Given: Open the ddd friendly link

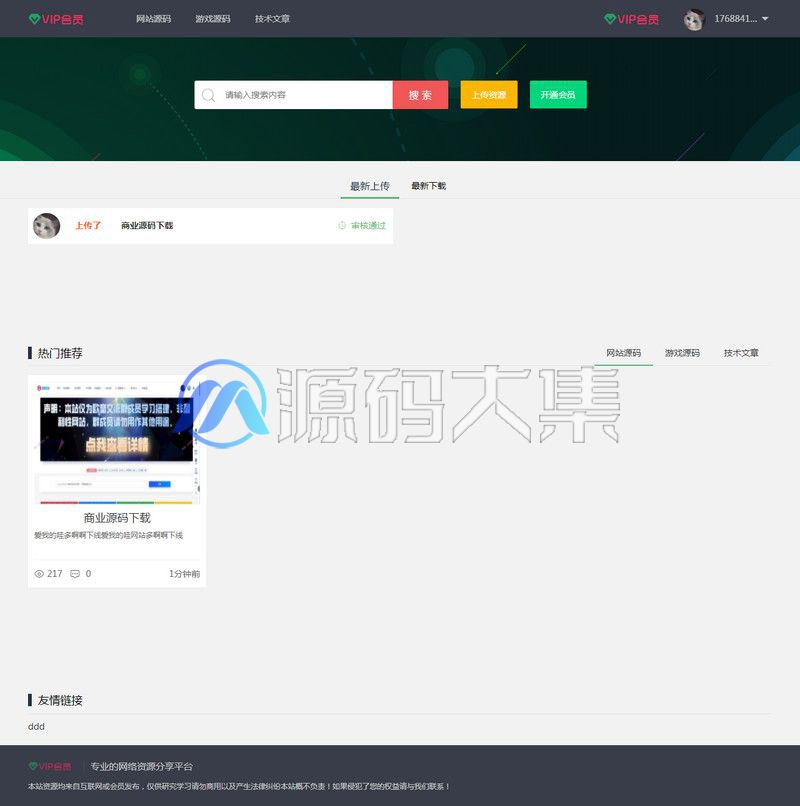Looking at the screenshot, I should [x=37, y=726].
